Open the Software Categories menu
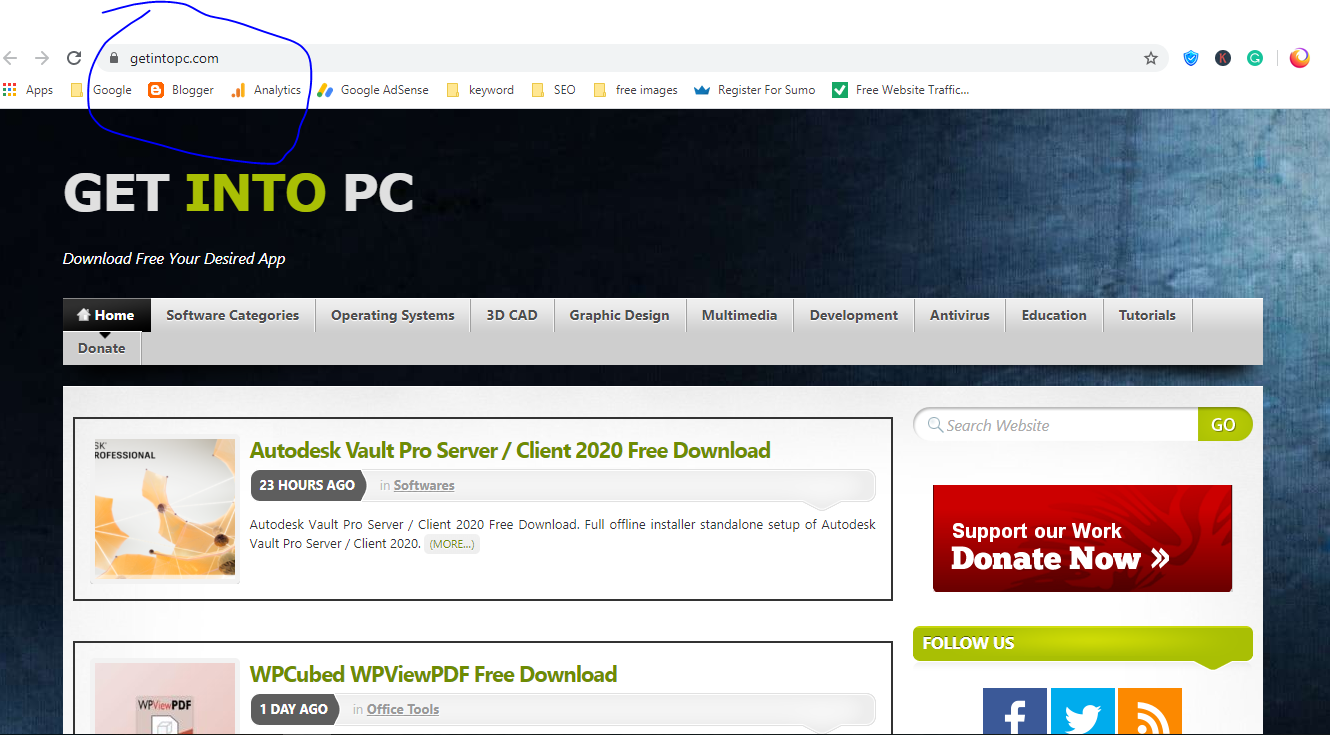The height and width of the screenshot is (735, 1330). [233, 315]
